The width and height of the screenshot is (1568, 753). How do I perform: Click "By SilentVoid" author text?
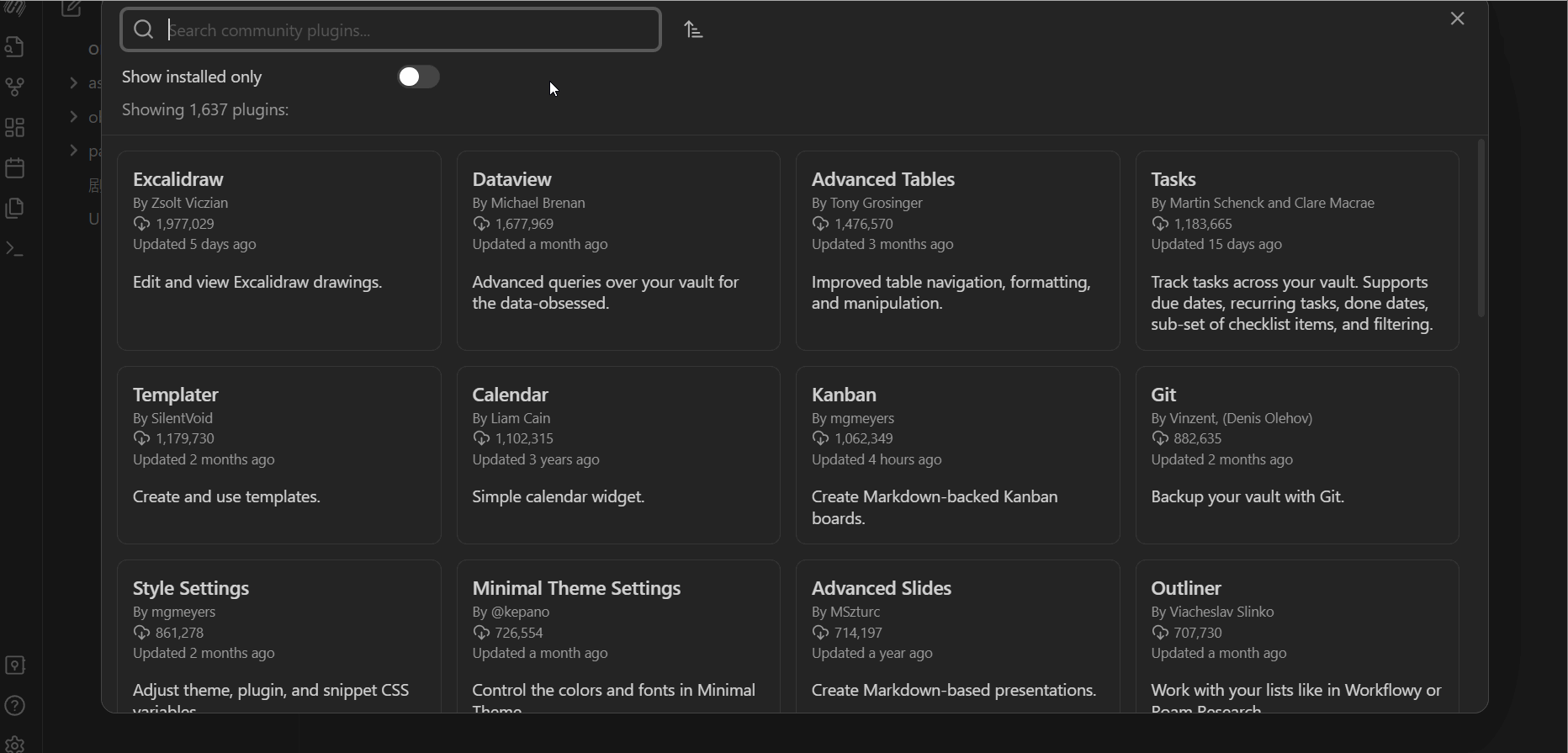click(173, 418)
